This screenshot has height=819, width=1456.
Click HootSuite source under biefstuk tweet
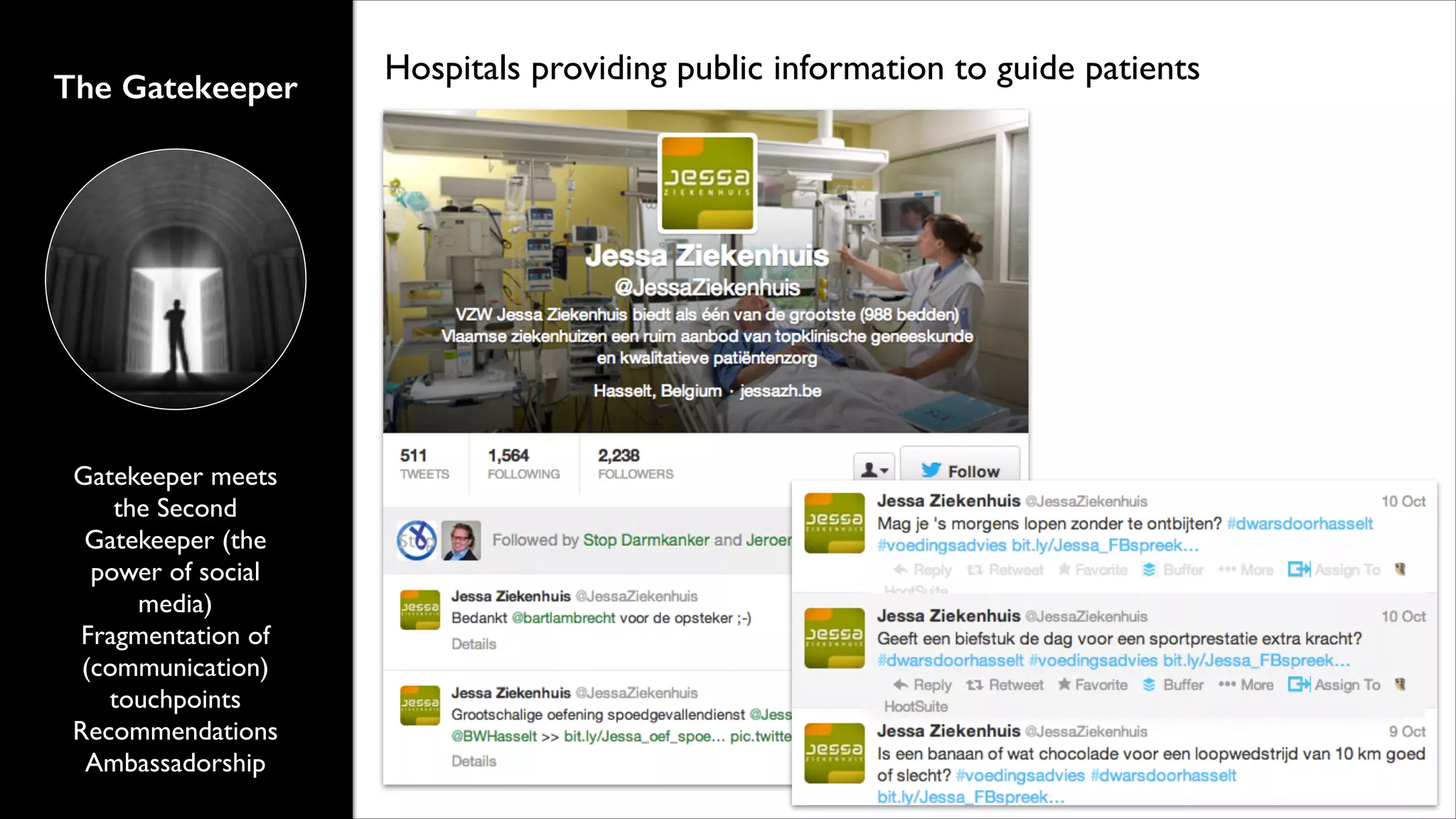coord(916,707)
